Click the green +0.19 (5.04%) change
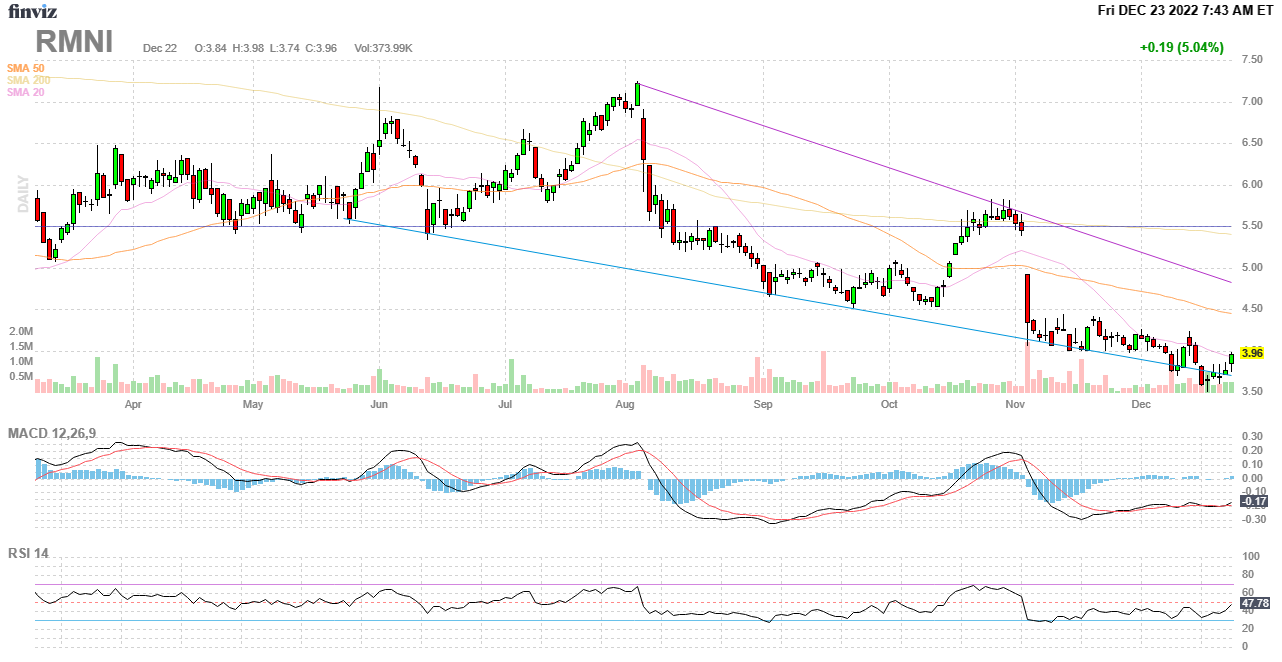 pyautogui.click(x=1181, y=47)
